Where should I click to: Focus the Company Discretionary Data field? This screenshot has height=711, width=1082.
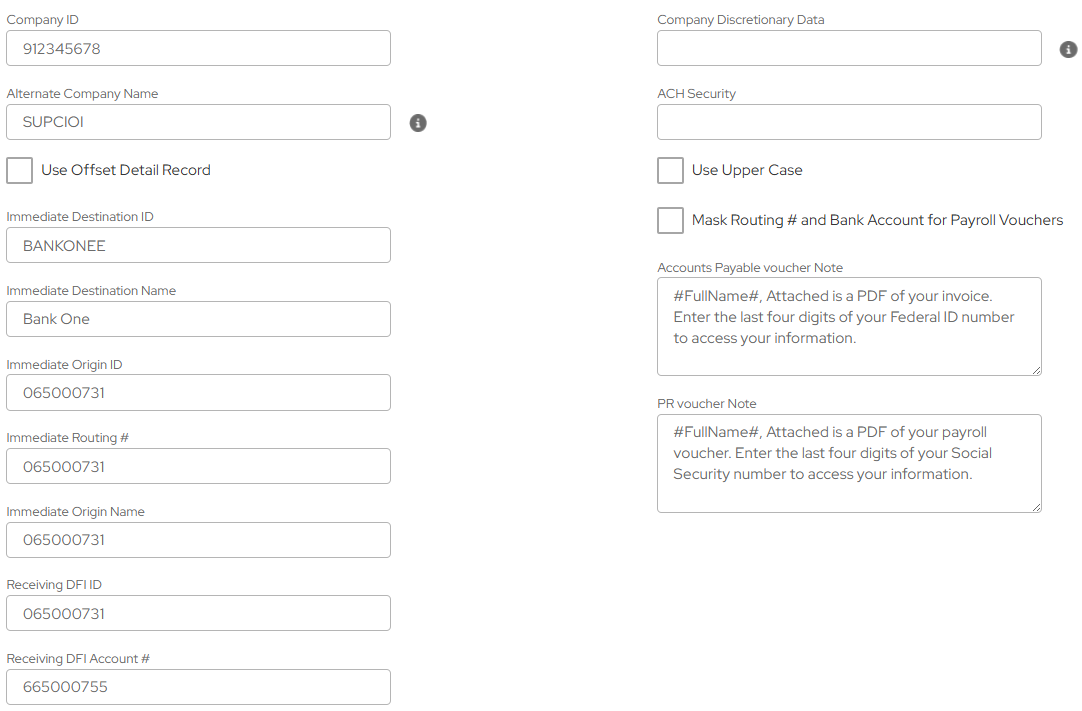[x=849, y=48]
